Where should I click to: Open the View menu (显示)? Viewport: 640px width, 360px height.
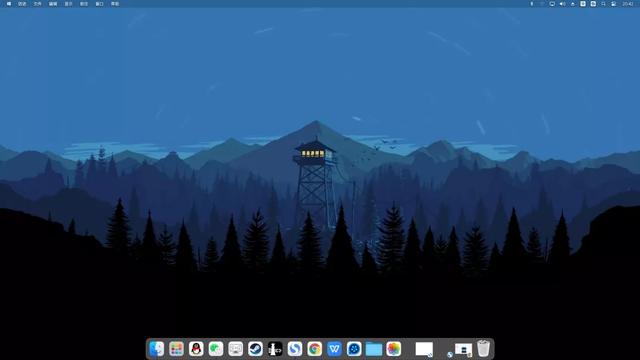(69, 4)
